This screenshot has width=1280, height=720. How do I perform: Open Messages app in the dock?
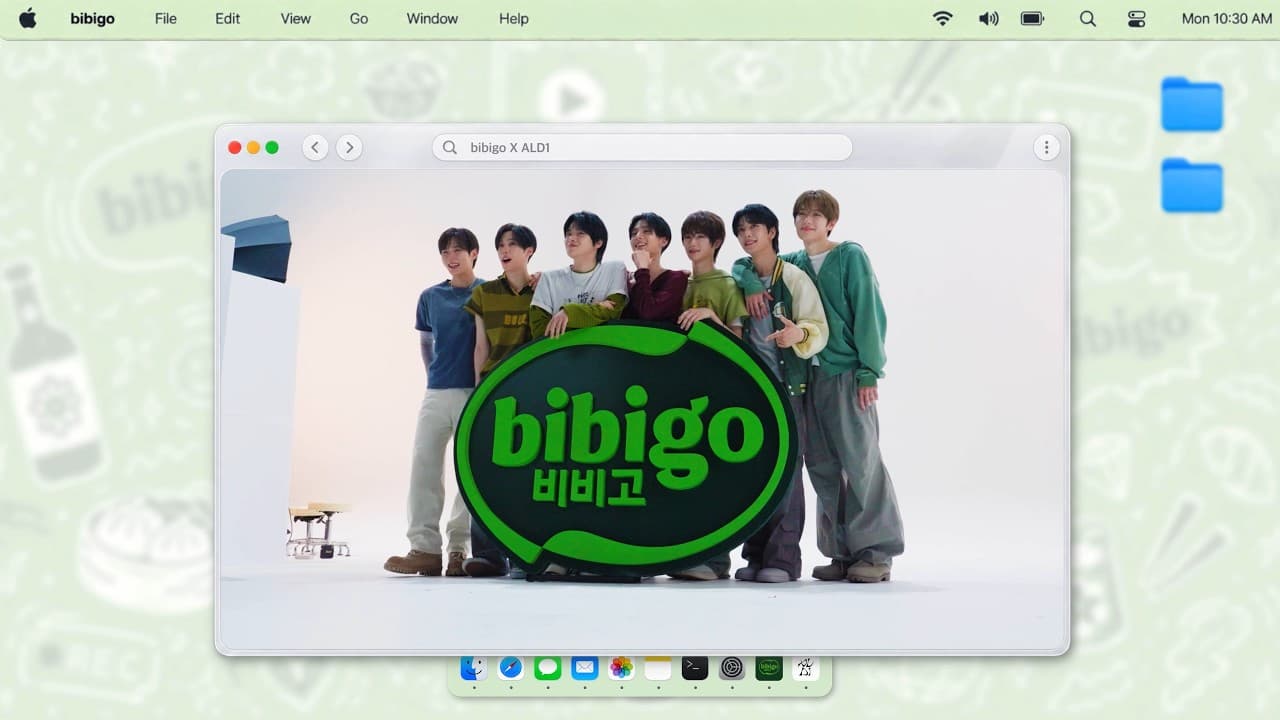[x=548, y=667]
